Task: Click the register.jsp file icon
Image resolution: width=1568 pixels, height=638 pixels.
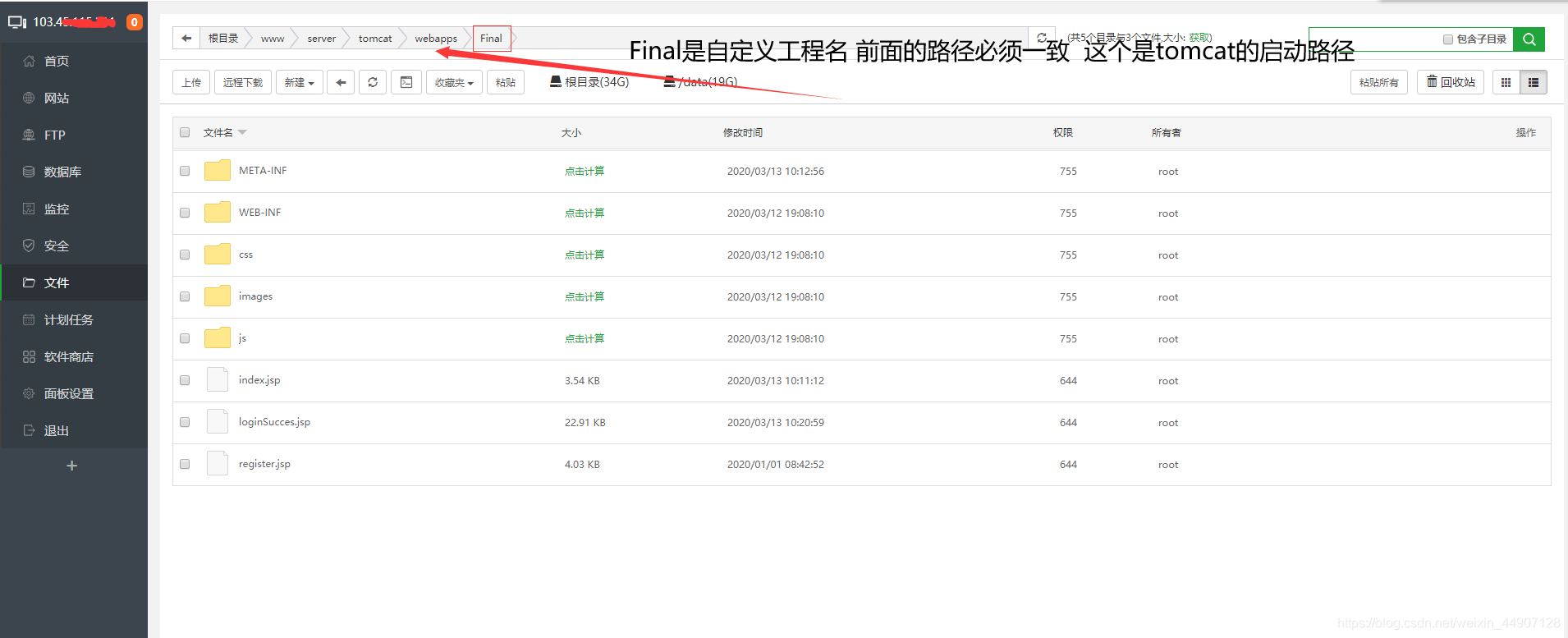Action: (x=218, y=464)
